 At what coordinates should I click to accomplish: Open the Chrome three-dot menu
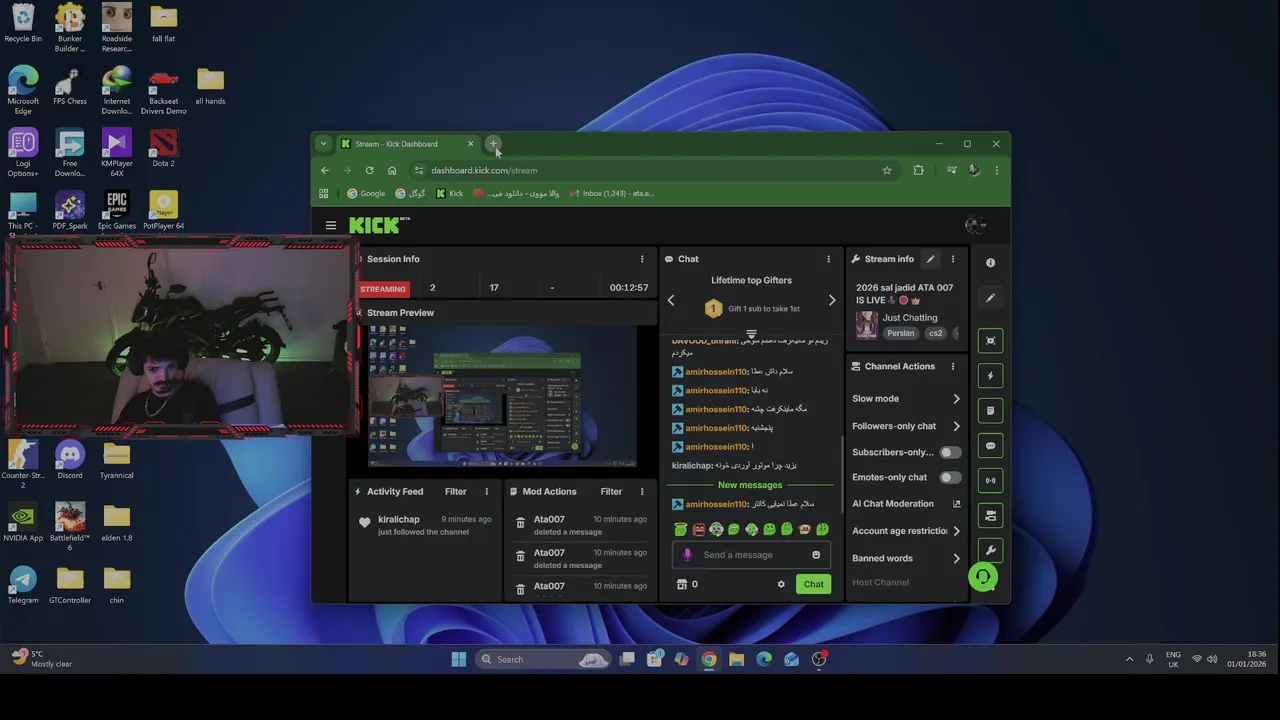point(996,171)
